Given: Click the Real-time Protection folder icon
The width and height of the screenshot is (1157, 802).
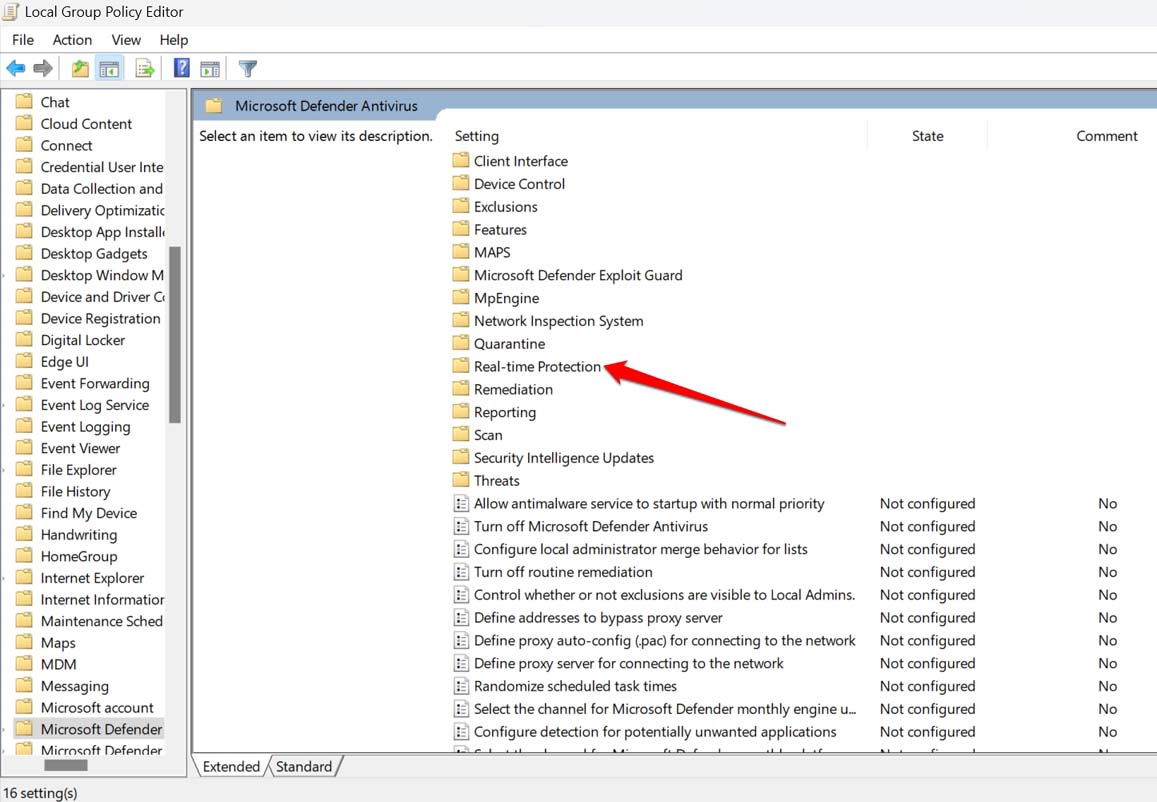Looking at the screenshot, I should coord(460,366).
